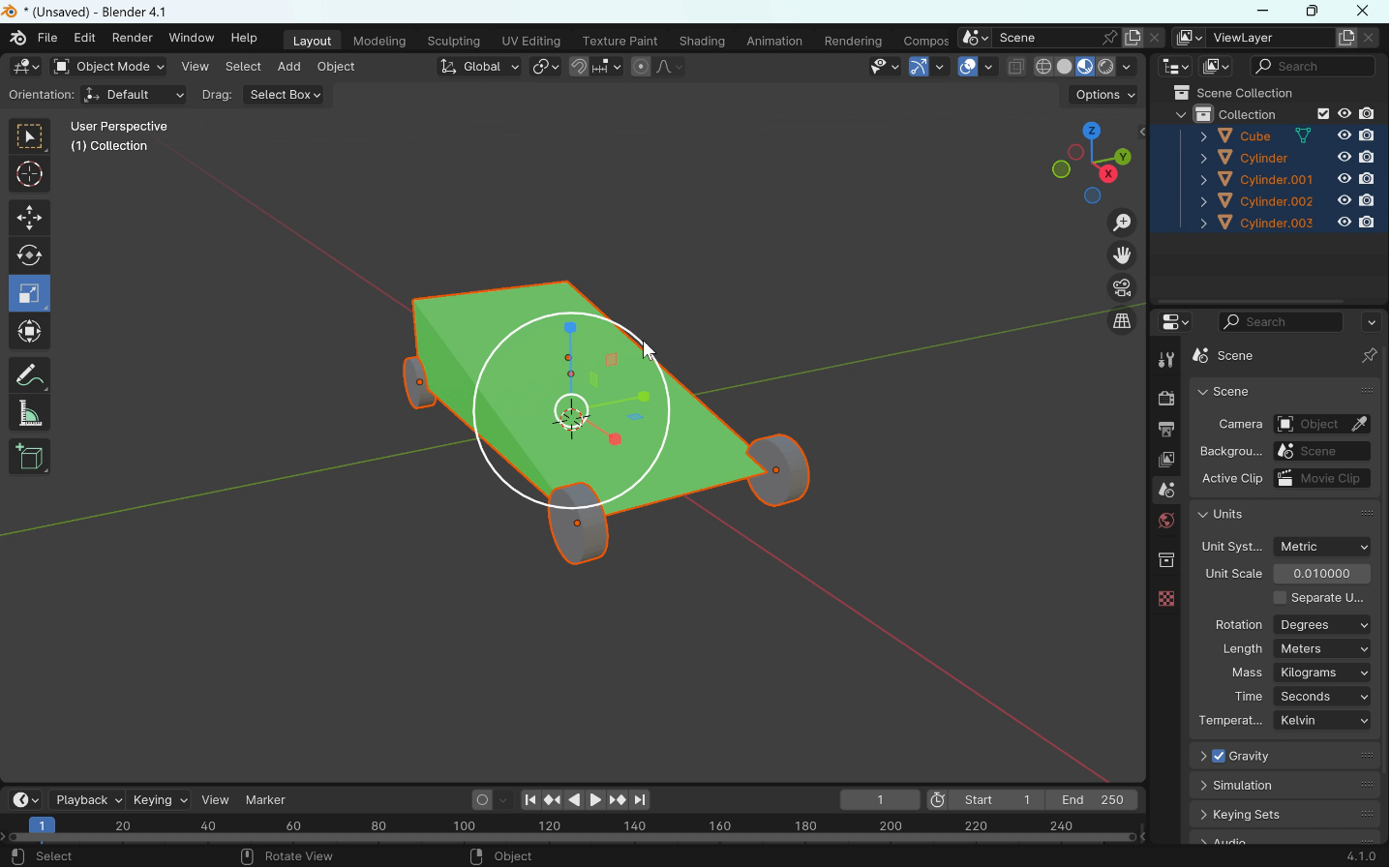The height and width of the screenshot is (868, 1390).
Task: Open Rotation Degrees dropdown
Action: tap(1323, 626)
